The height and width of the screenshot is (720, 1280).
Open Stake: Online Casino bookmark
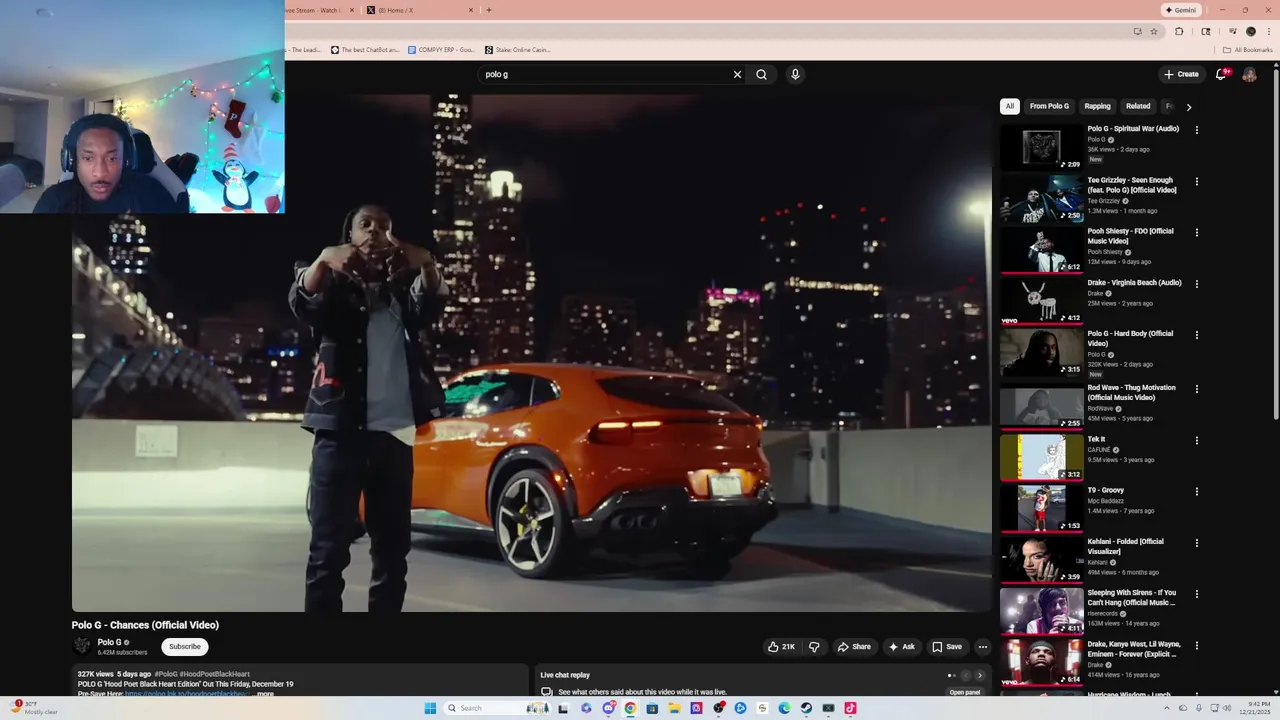(x=518, y=50)
